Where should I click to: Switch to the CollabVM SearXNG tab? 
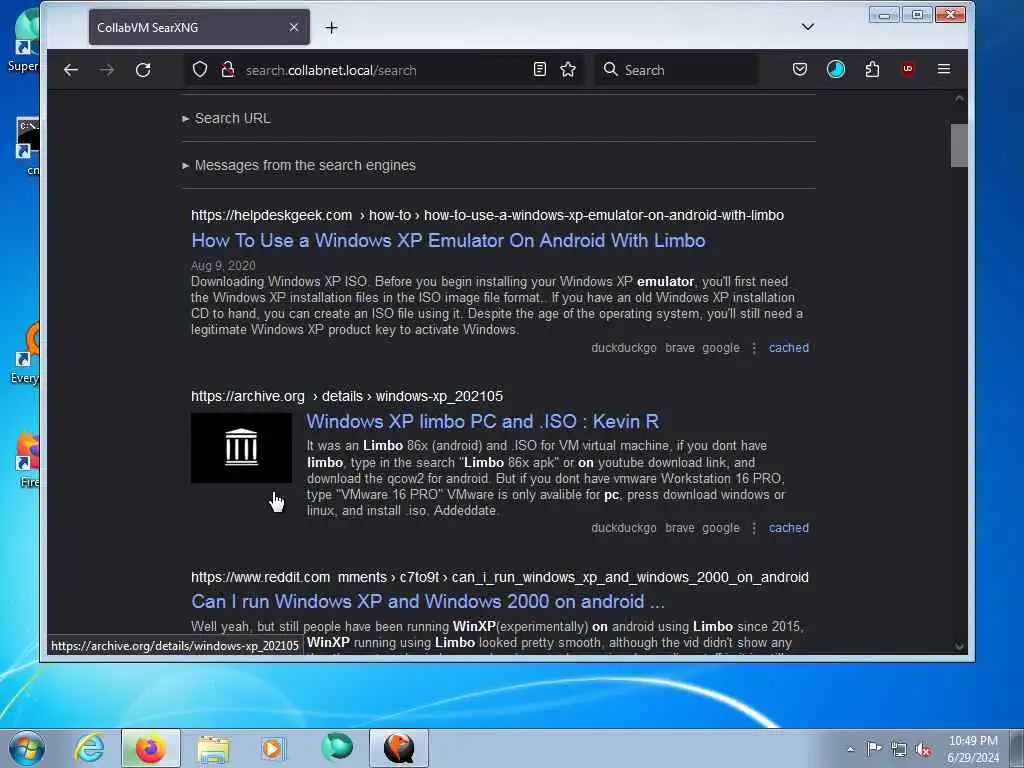pyautogui.click(x=199, y=27)
